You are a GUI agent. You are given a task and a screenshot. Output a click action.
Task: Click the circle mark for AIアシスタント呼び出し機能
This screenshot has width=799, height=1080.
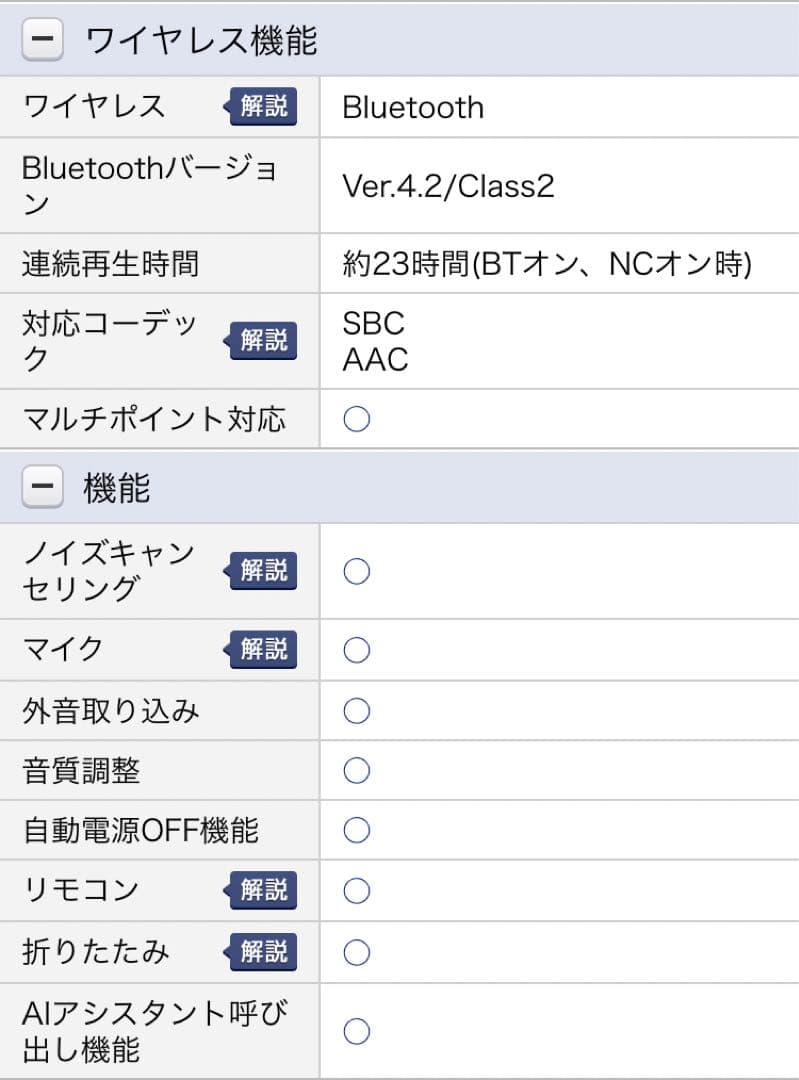click(356, 1031)
